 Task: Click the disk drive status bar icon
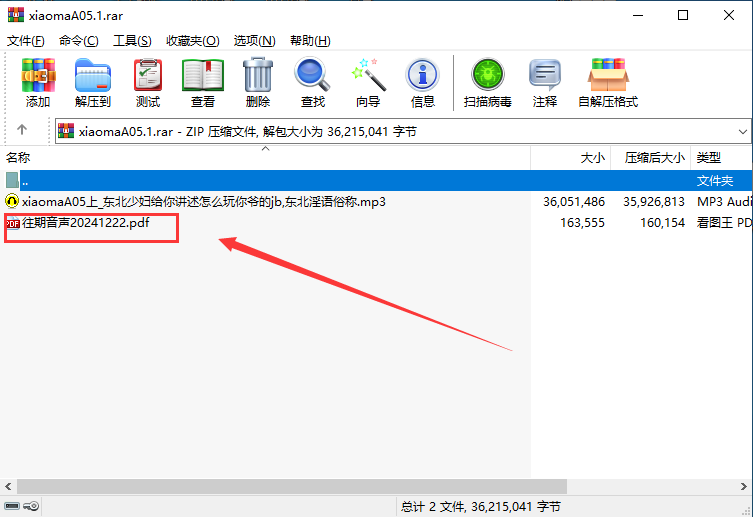click(12, 506)
